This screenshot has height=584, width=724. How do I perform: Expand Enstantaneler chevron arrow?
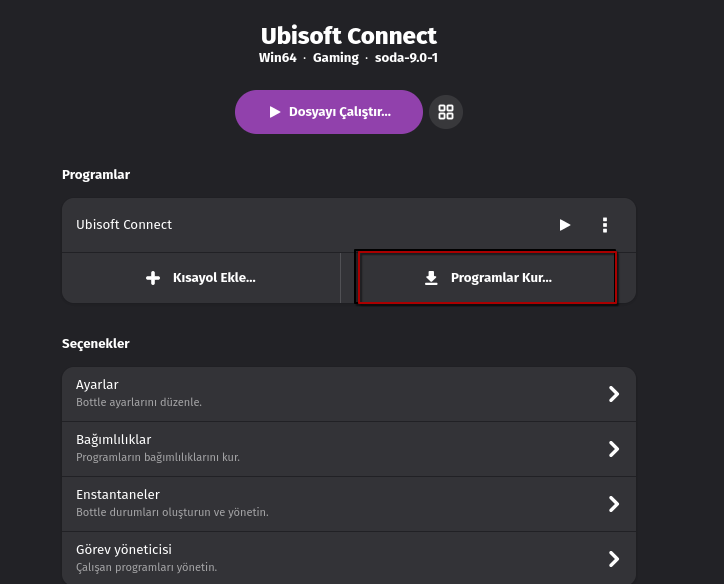pyautogui.click(x=614, y=504)
